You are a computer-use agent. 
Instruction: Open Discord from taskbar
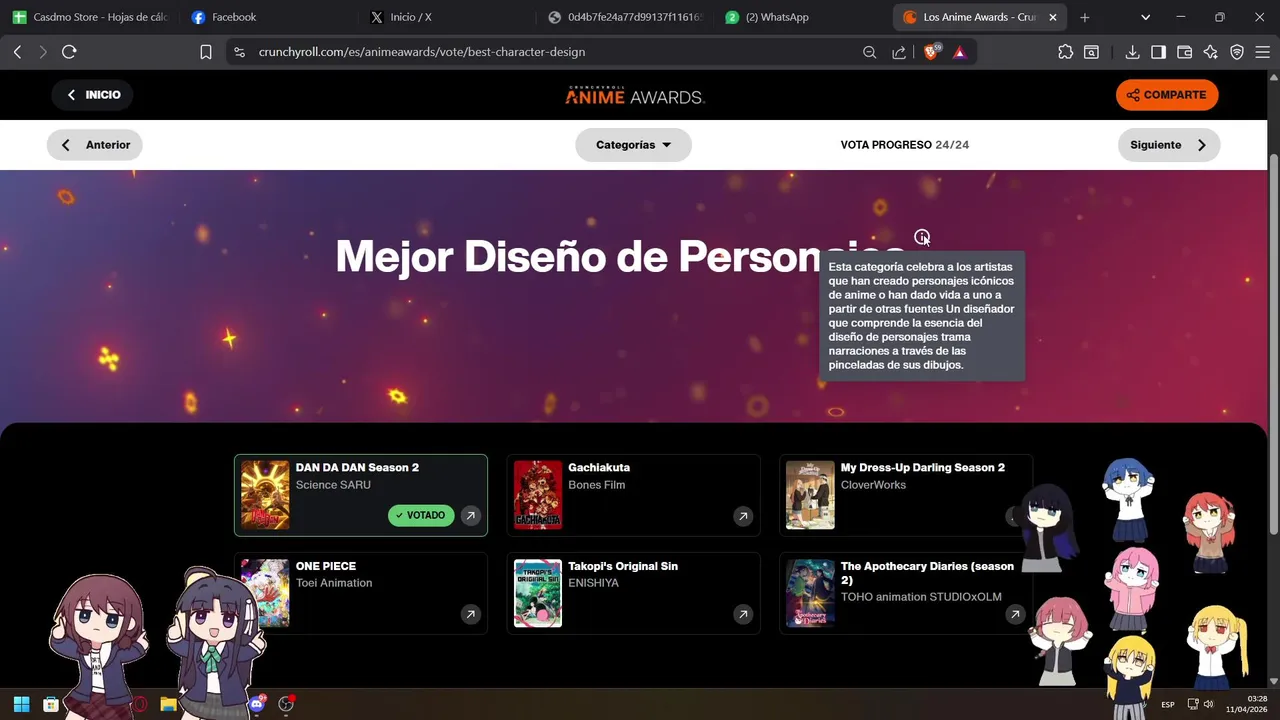click(257, 704)
